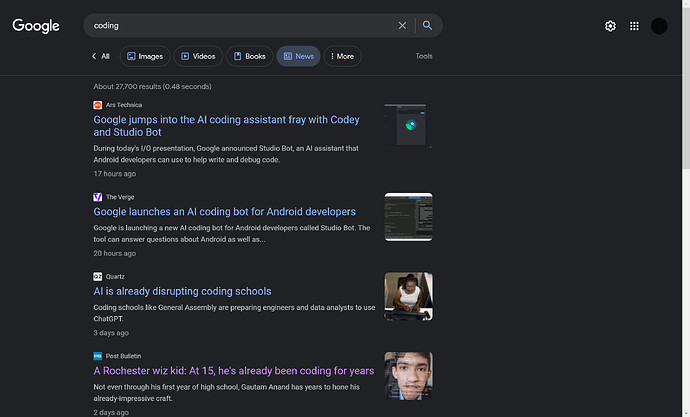Open the Tools button
690x417 pixels.
pos(424,56)
